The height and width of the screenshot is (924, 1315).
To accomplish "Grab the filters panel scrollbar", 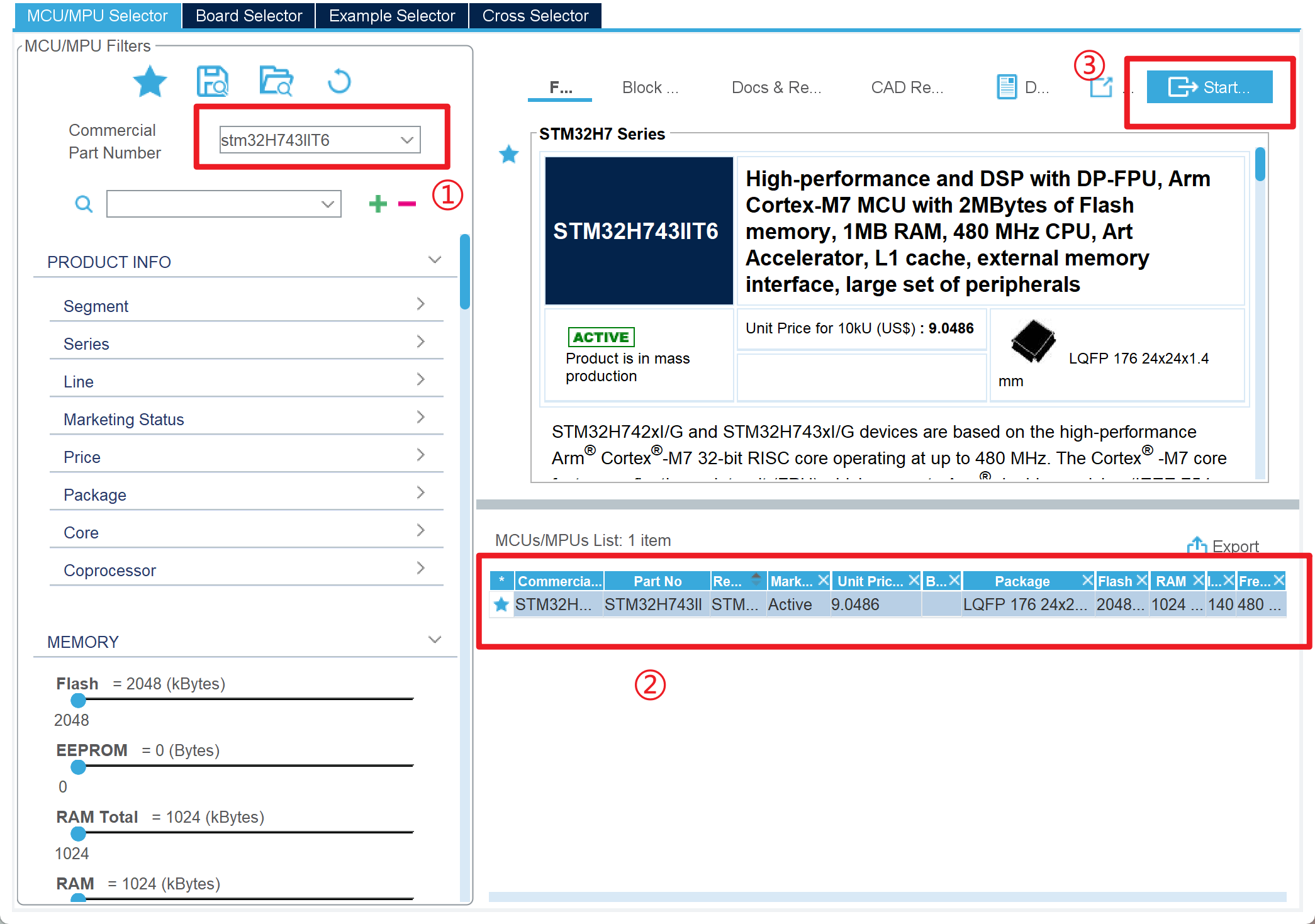I will pos(465,271).
